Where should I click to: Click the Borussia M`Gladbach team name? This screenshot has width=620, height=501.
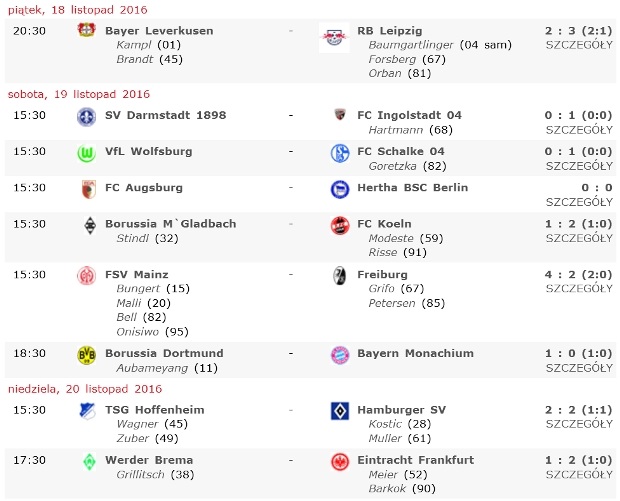tap(170, 224)
